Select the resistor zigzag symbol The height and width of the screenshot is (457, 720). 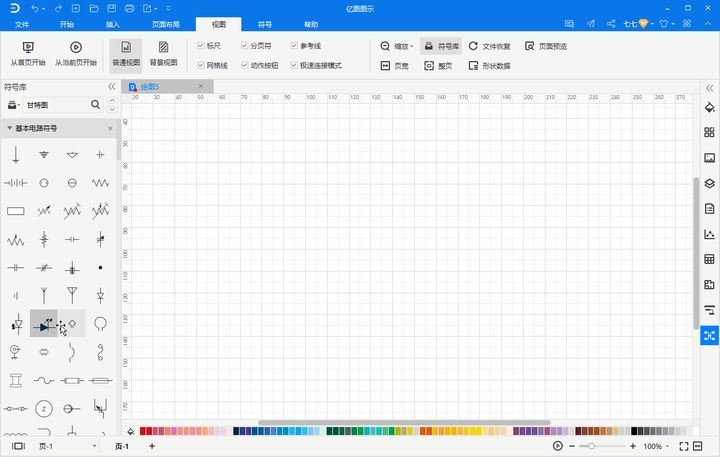click(100, 183)
